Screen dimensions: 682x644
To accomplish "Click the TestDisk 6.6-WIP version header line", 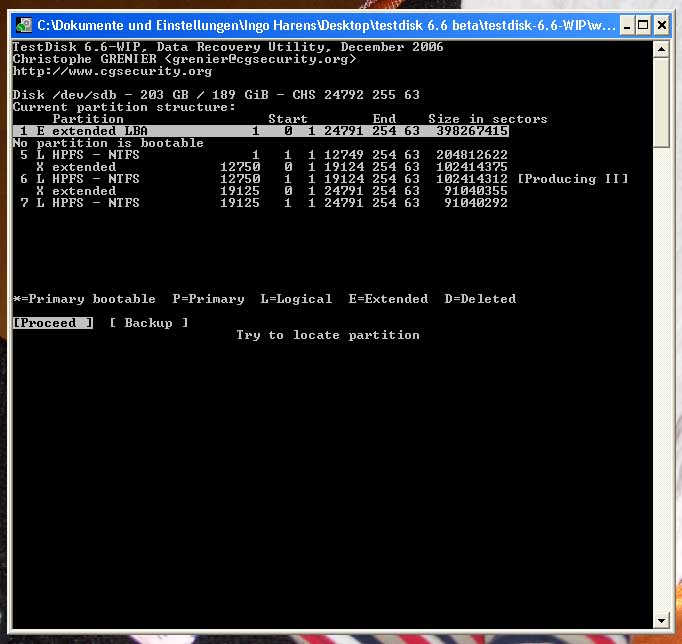I will click(228, 47).
